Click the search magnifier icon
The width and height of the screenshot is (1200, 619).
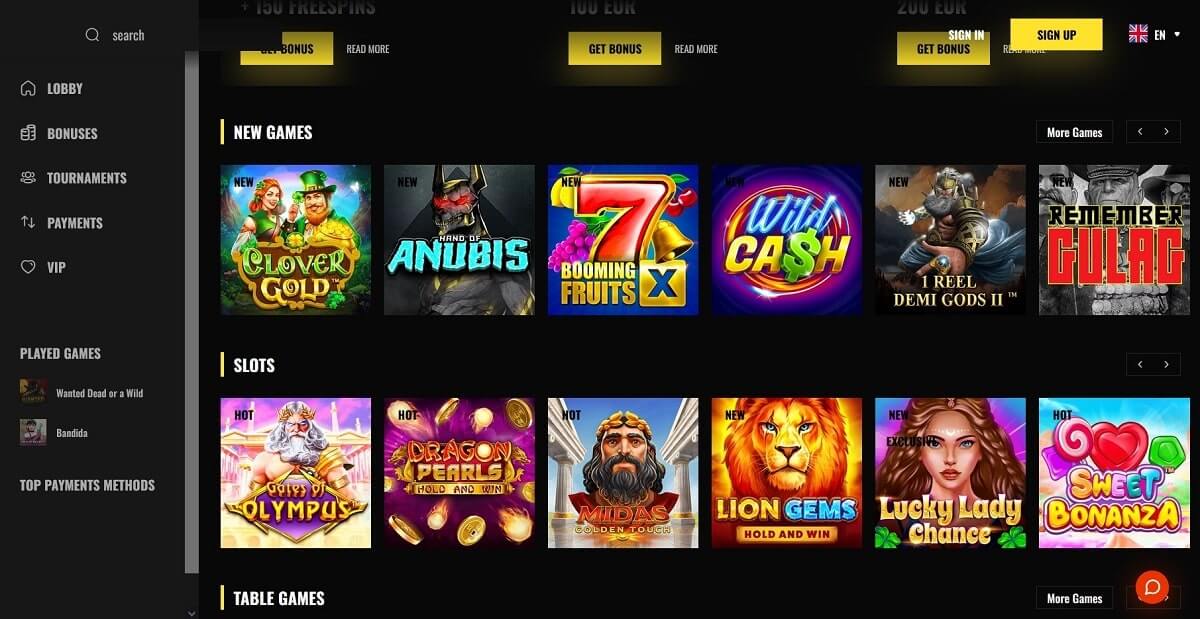(x=93, y=35)
